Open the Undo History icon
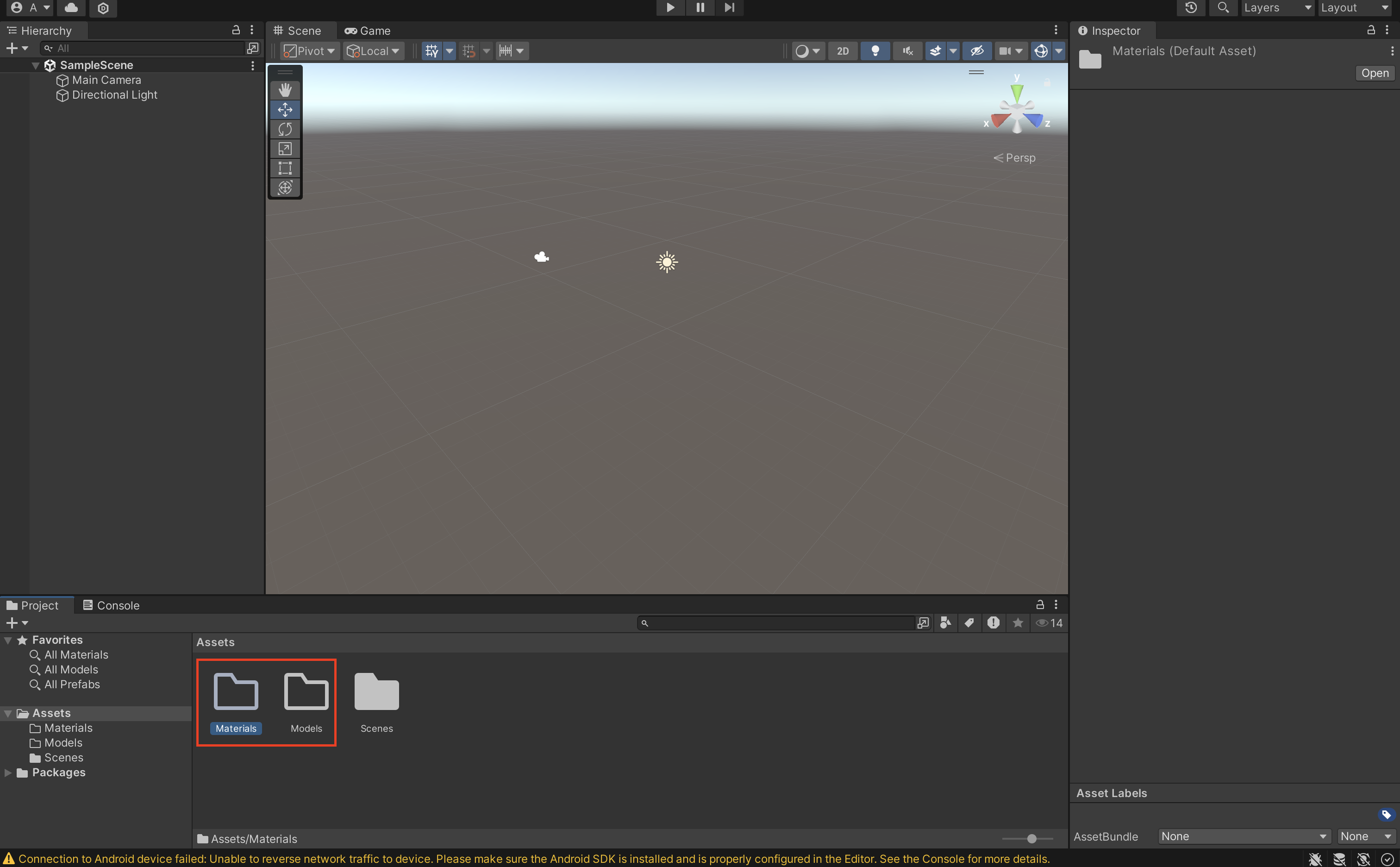 point(1191,7)
